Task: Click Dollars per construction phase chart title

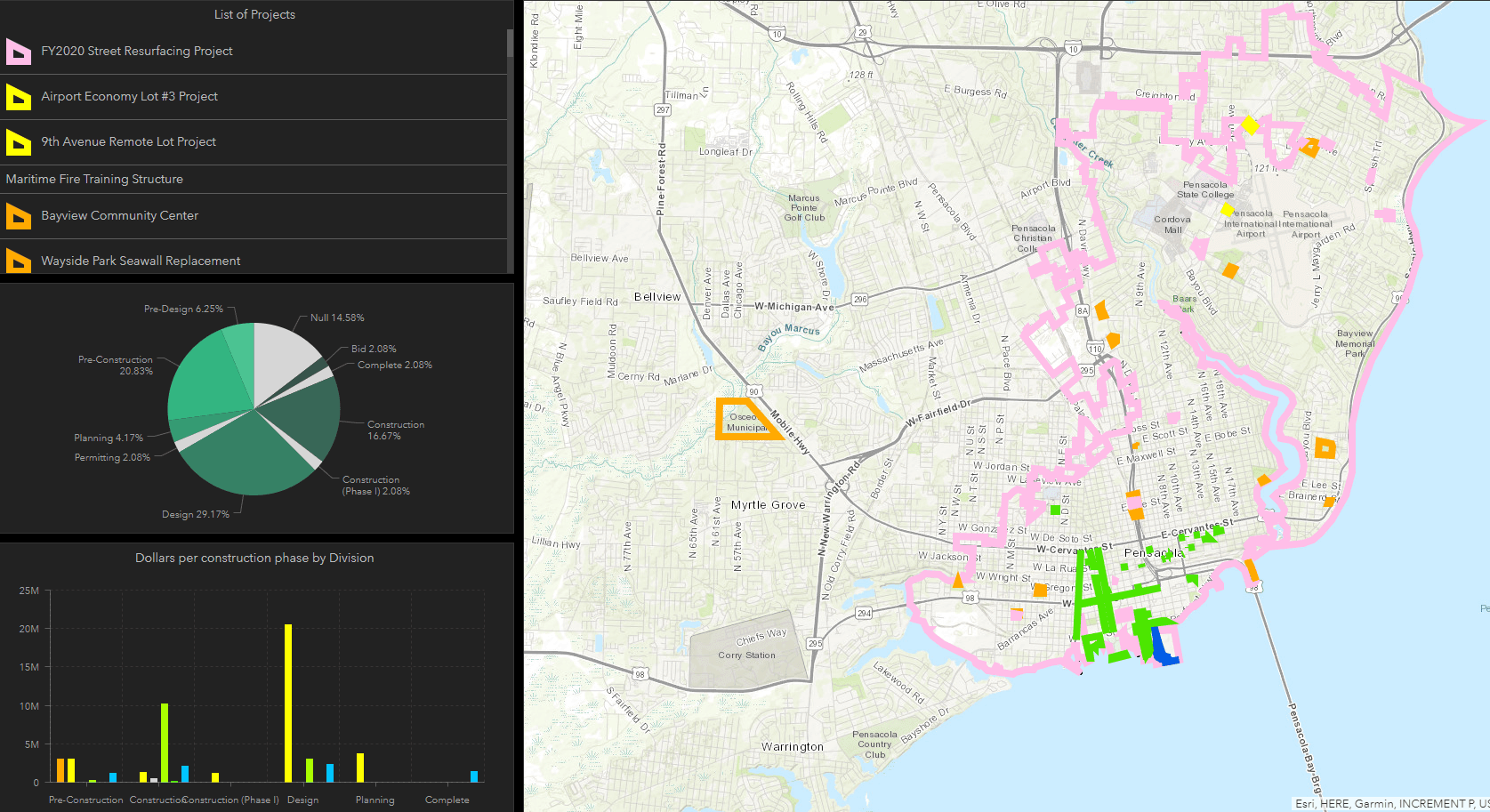Action: 254,559
